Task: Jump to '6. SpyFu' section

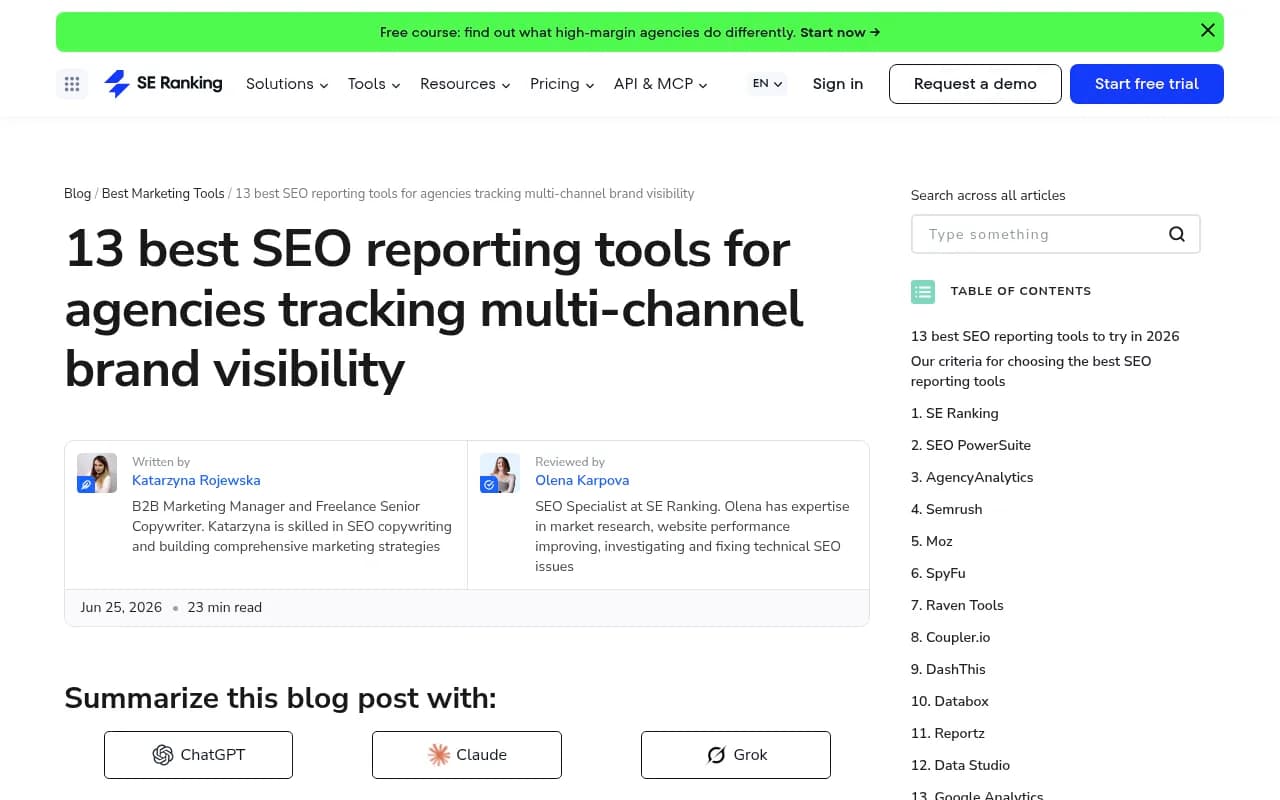Action: tap(938, 573)
